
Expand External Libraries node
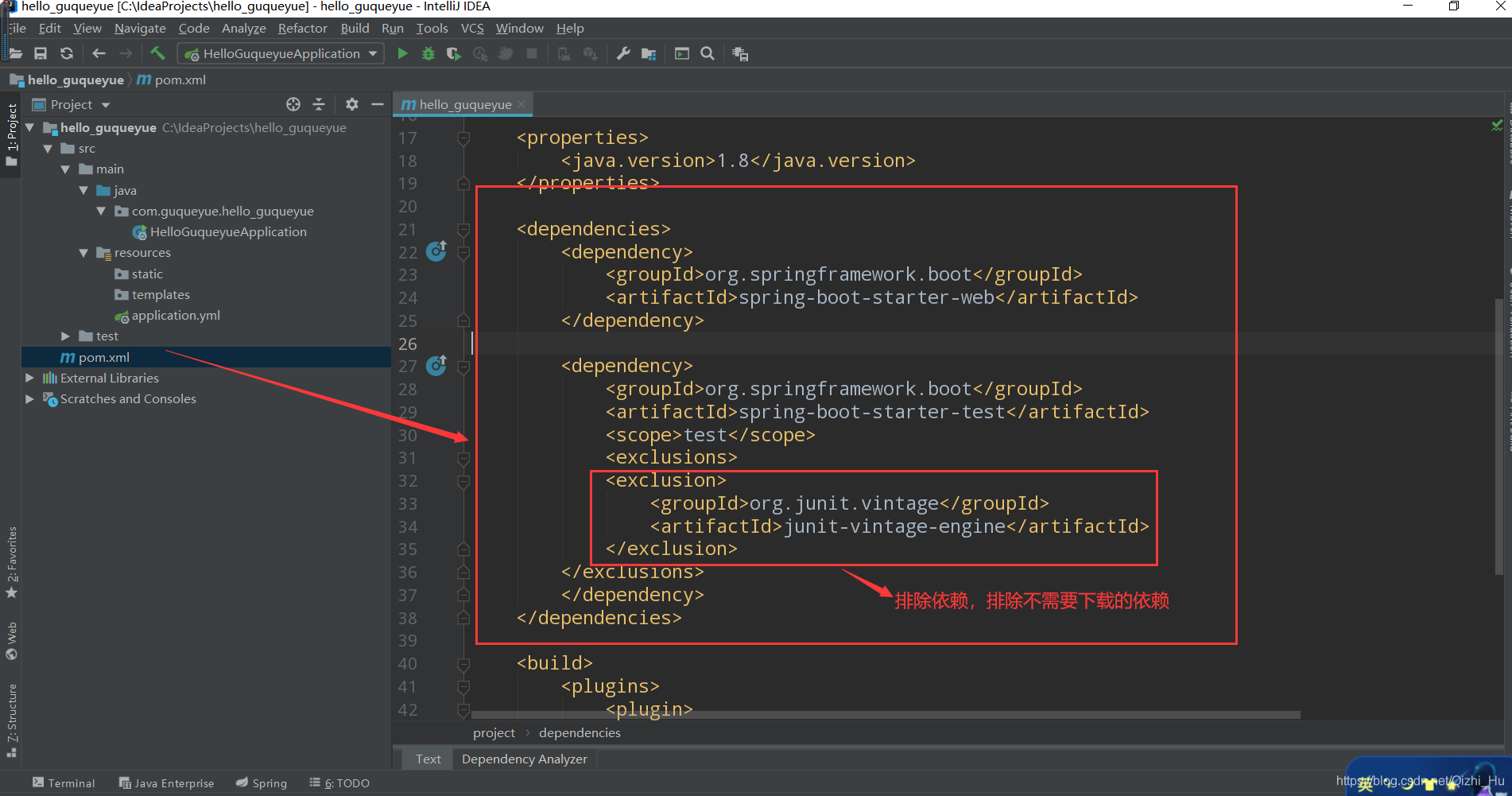[29, 378]
